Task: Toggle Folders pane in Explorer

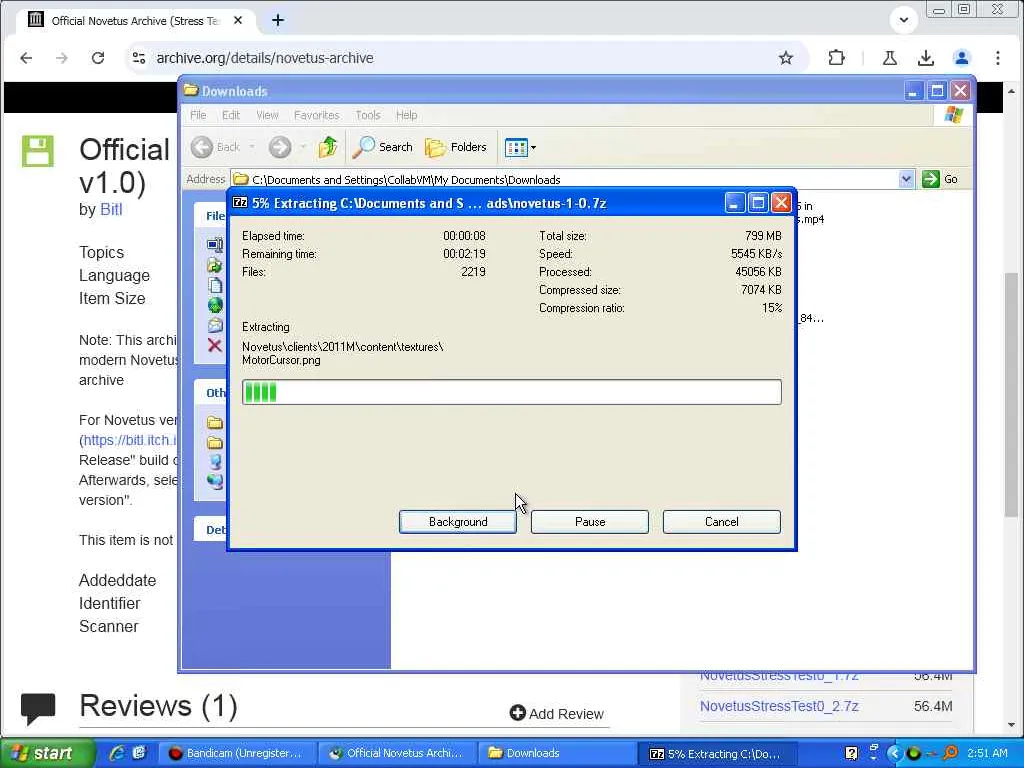Action: [x=456, y=147]
